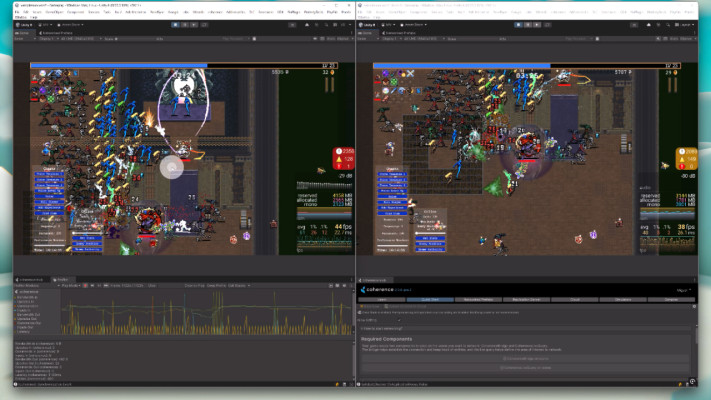
Task: Toggle the checkbox in the Coherence Quick Start panel
Action: coord(401,320)
